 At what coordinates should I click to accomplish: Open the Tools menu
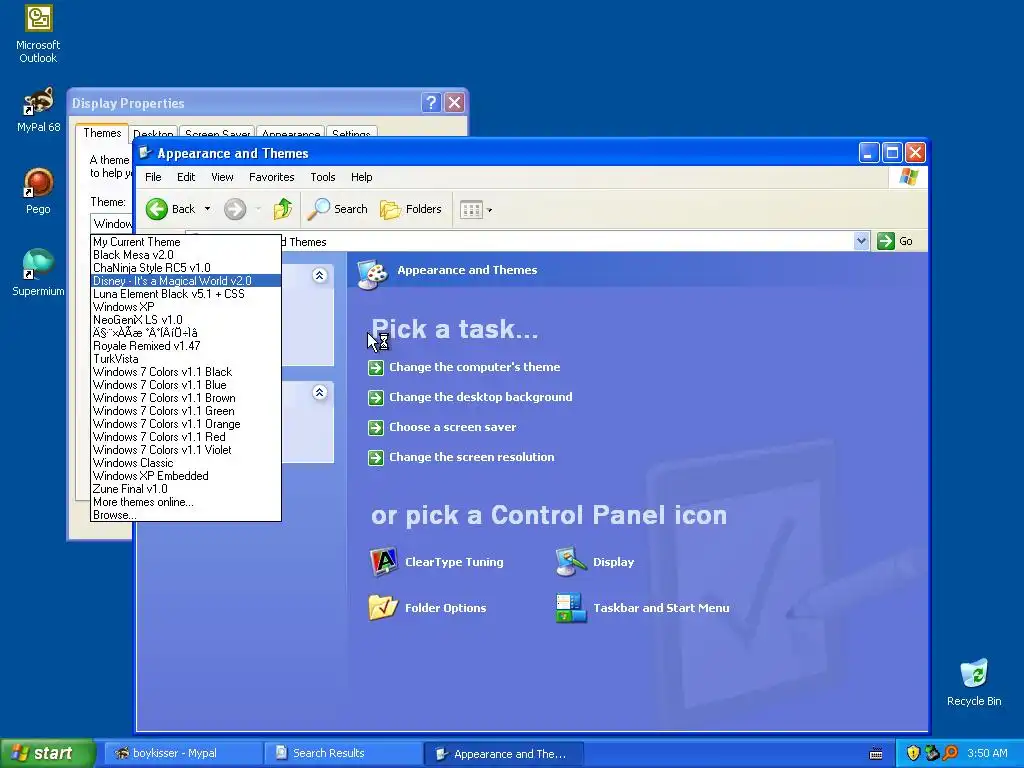323,177
